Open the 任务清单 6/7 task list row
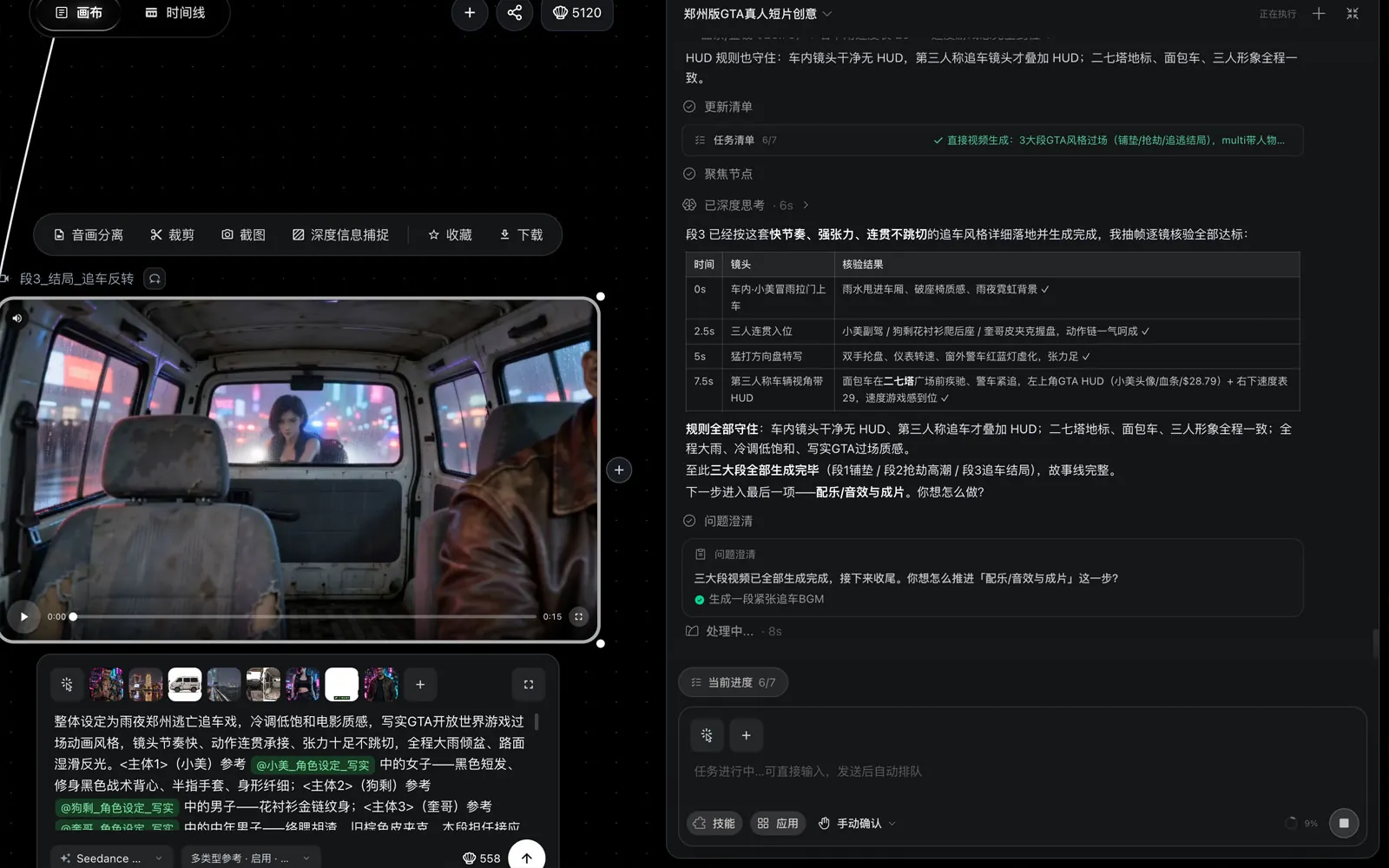Image resolution: width=1389 pixels, height=868 pixels. click(x=993, y=140)
